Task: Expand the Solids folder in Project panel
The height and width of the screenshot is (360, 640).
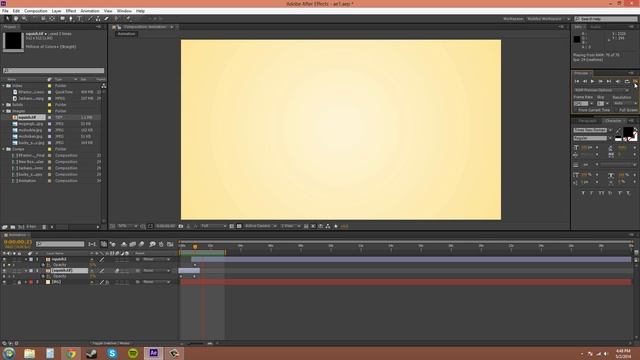Action: 4,105
